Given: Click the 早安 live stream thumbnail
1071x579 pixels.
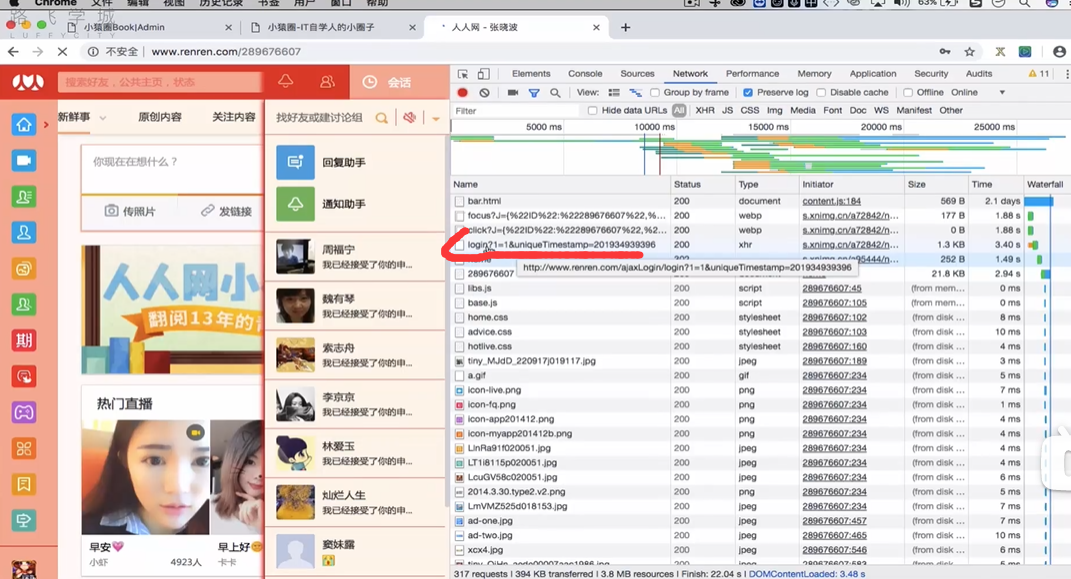Looking at the screenshot, I should (x=145, y=477).
